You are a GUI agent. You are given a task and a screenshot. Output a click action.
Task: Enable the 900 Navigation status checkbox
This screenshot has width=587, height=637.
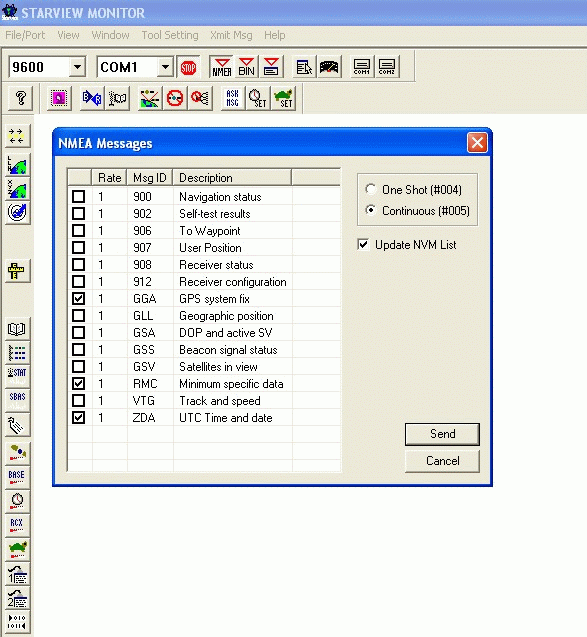coord(78,197)
